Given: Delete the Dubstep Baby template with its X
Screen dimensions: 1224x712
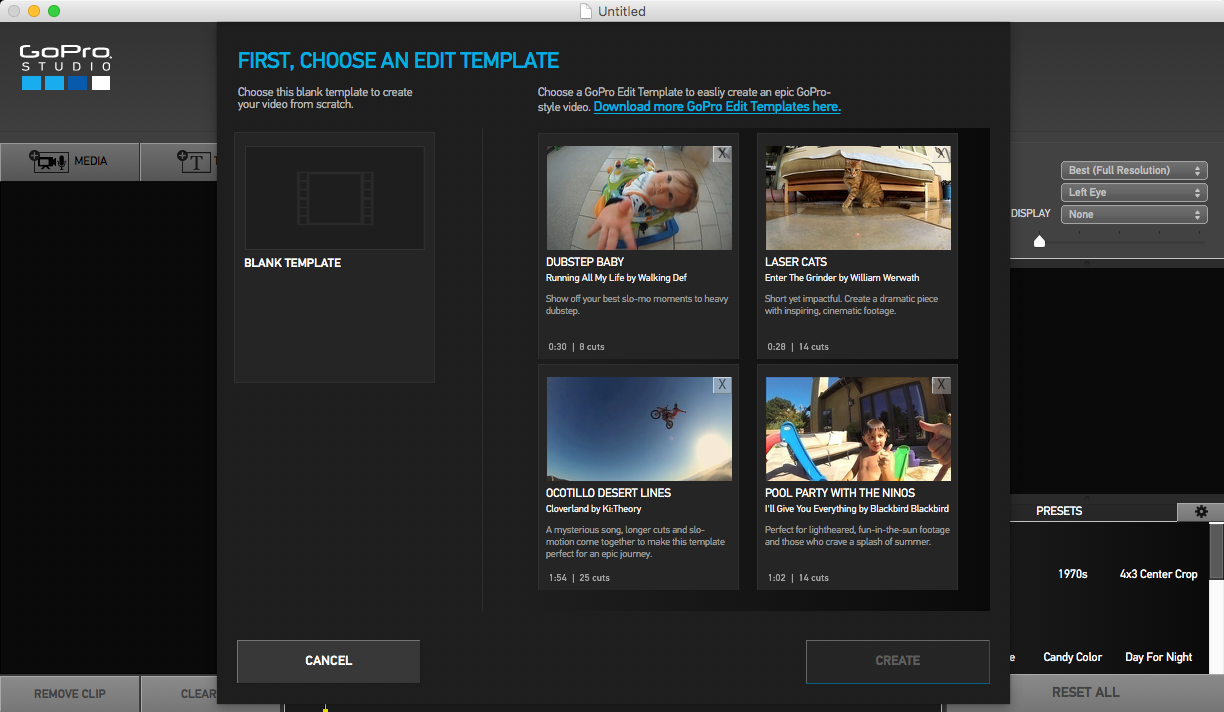Looking at the screenshot, I should [722, 155].
